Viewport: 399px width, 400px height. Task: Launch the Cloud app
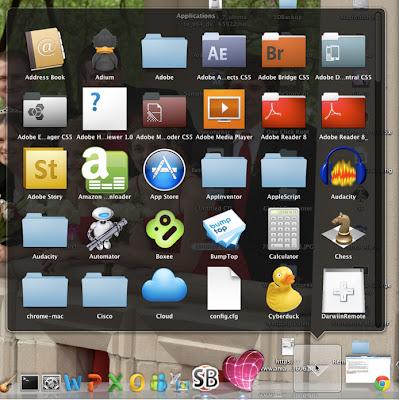point(164,285)
